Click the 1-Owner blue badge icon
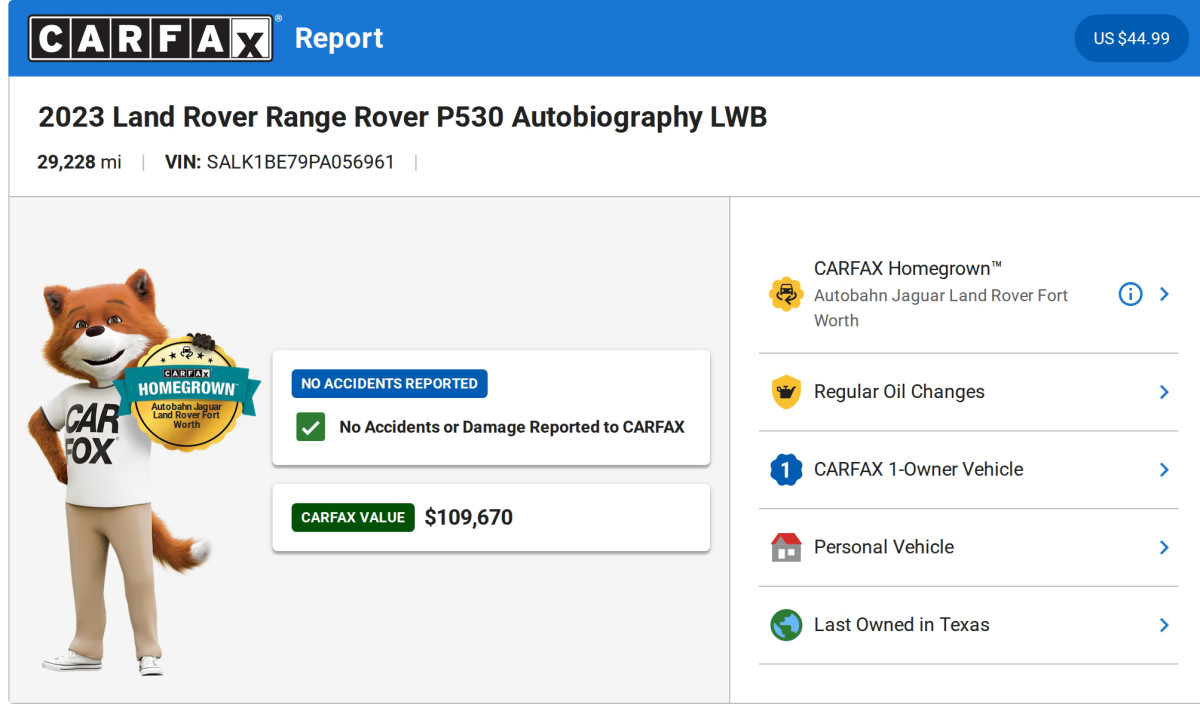The height and width of the screenshot is (704, 1200). 786,469
